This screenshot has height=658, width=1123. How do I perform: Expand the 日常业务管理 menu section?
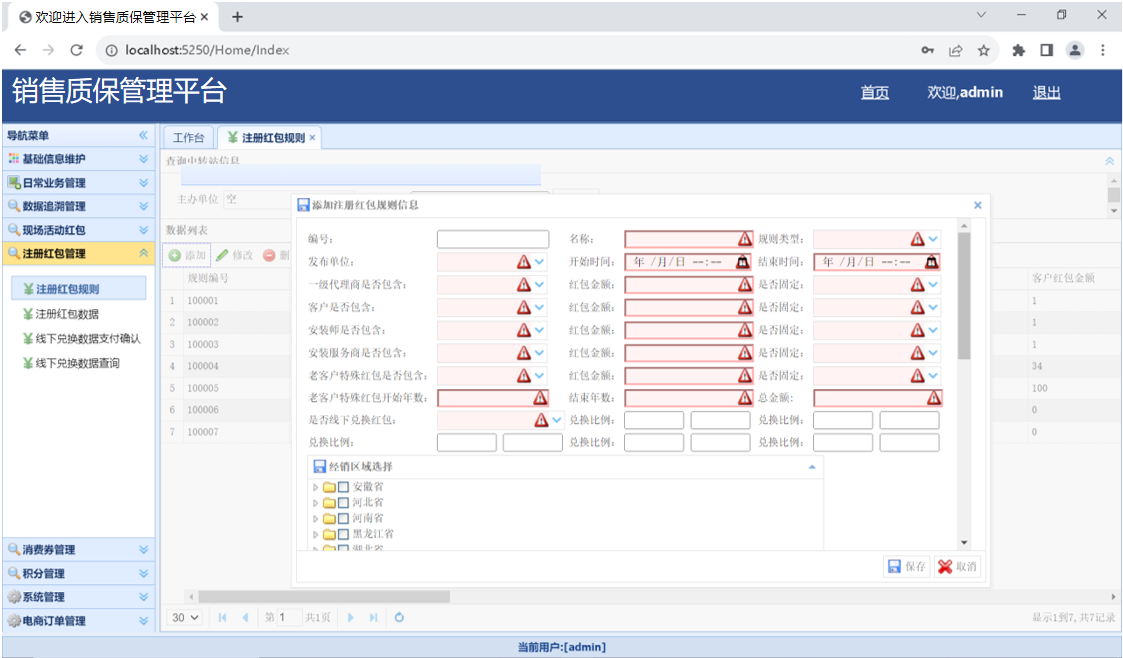(79, 183)
